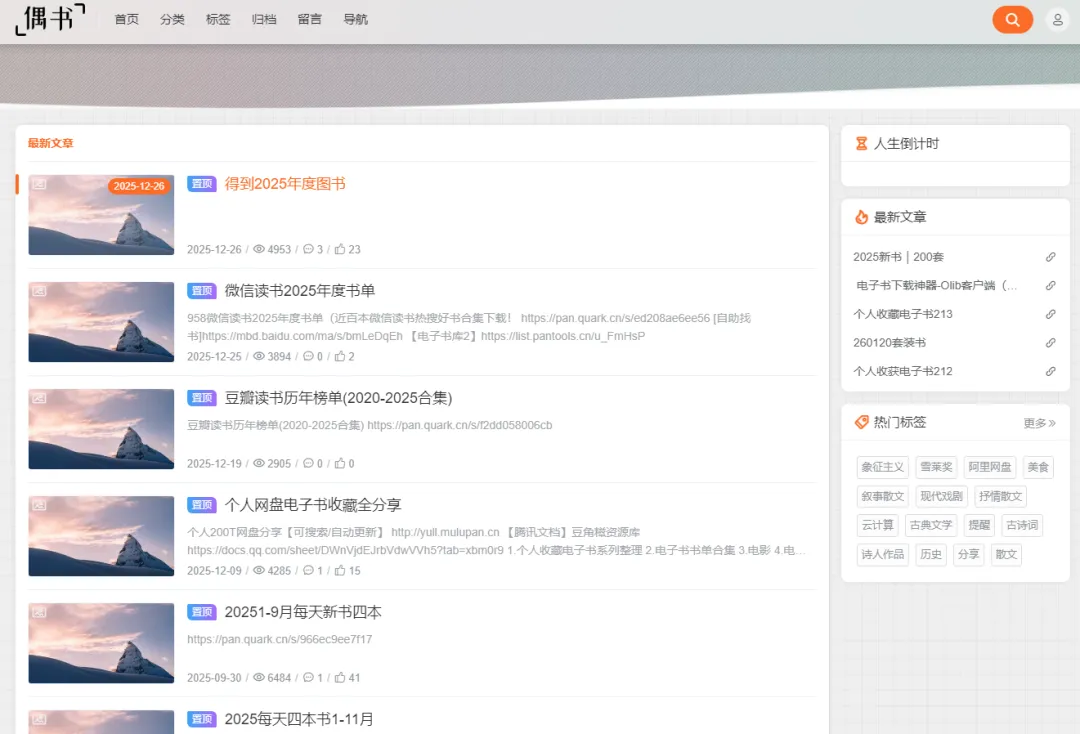Image resolution: width=1080 pixels, height=734 pixels.
Task: Expand more tags via 更多 link
Action: coord(1039,423)
